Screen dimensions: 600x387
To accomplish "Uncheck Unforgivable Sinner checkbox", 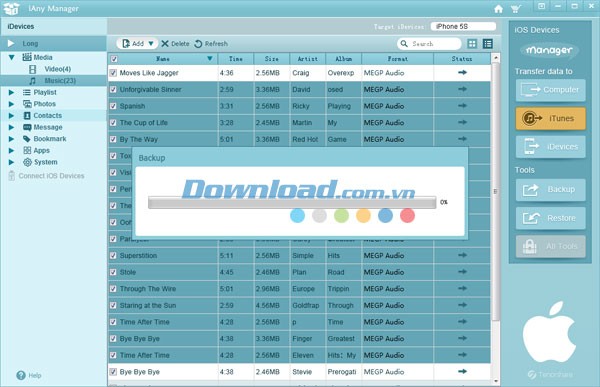I will [x=113, y=90].
